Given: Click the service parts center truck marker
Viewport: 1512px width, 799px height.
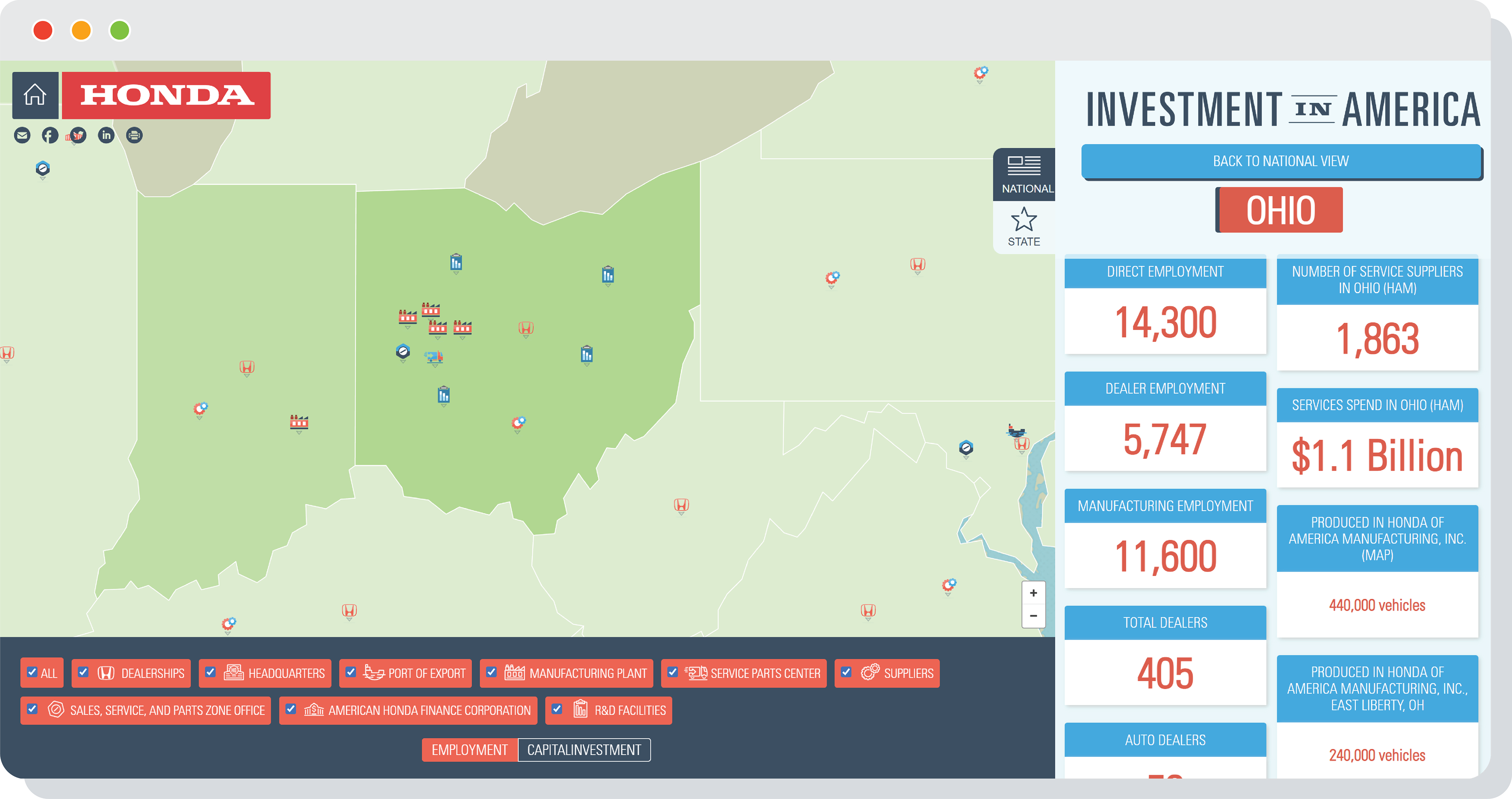Looking at the screenshot, I should [434, 357].
